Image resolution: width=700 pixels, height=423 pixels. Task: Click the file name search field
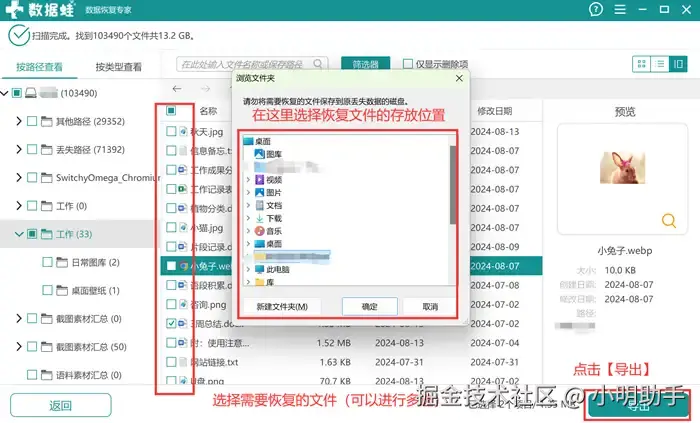point(252,64)
